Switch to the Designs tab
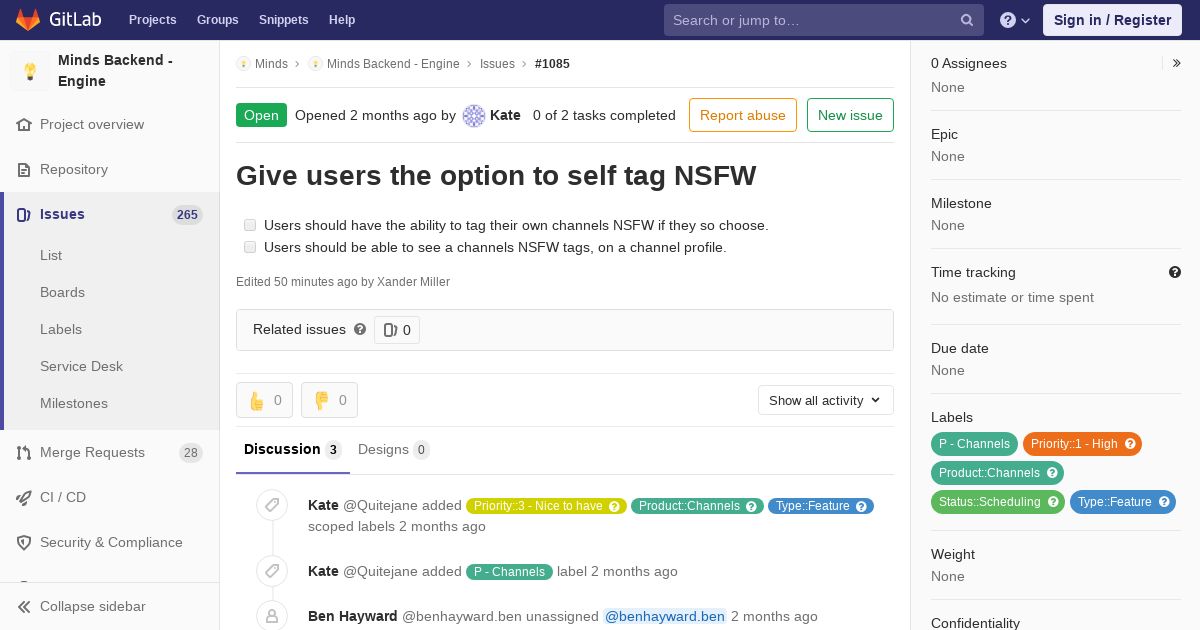This screenshot has height=630, width=1200. coord(394,449)
